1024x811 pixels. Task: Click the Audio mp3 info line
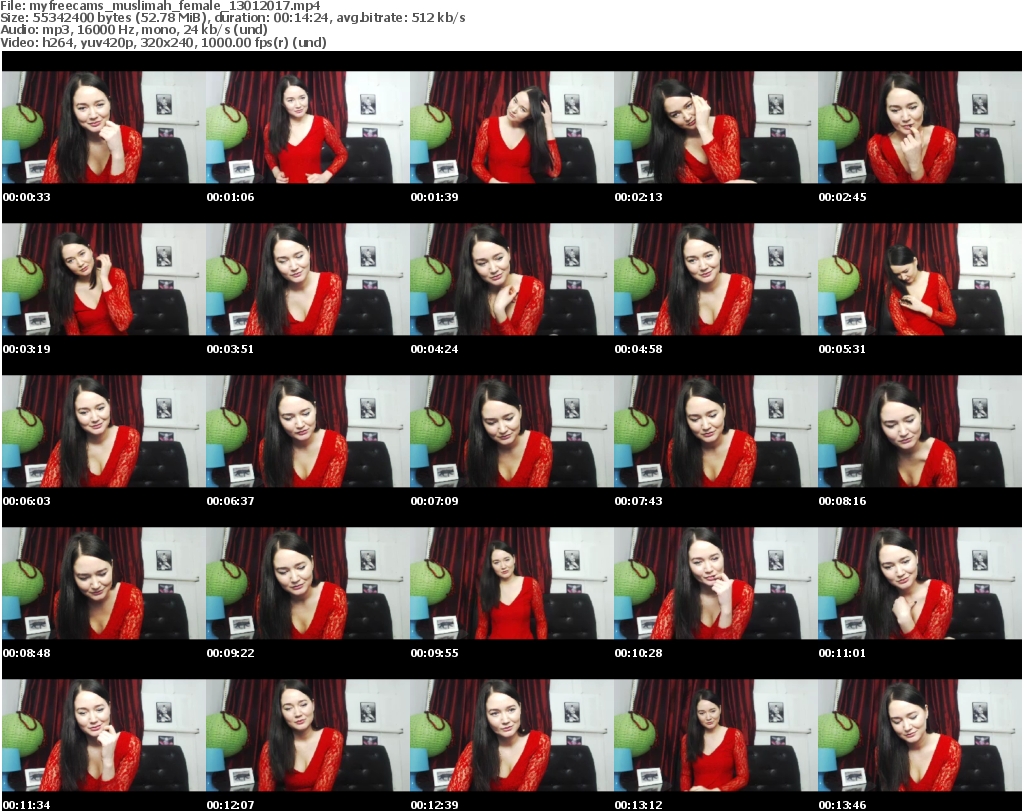coord(134,29)
